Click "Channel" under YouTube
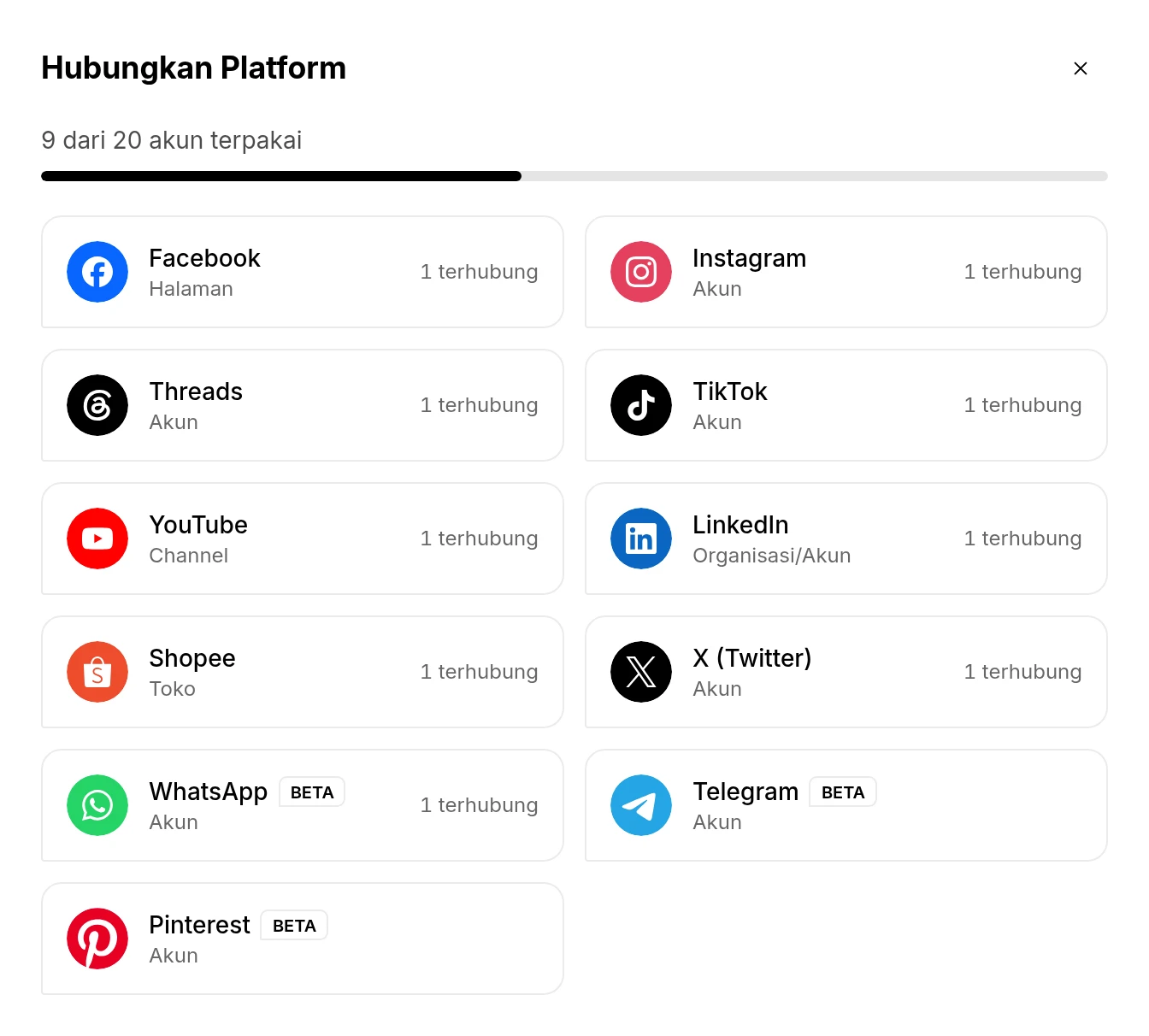 (x=189, y=556)
